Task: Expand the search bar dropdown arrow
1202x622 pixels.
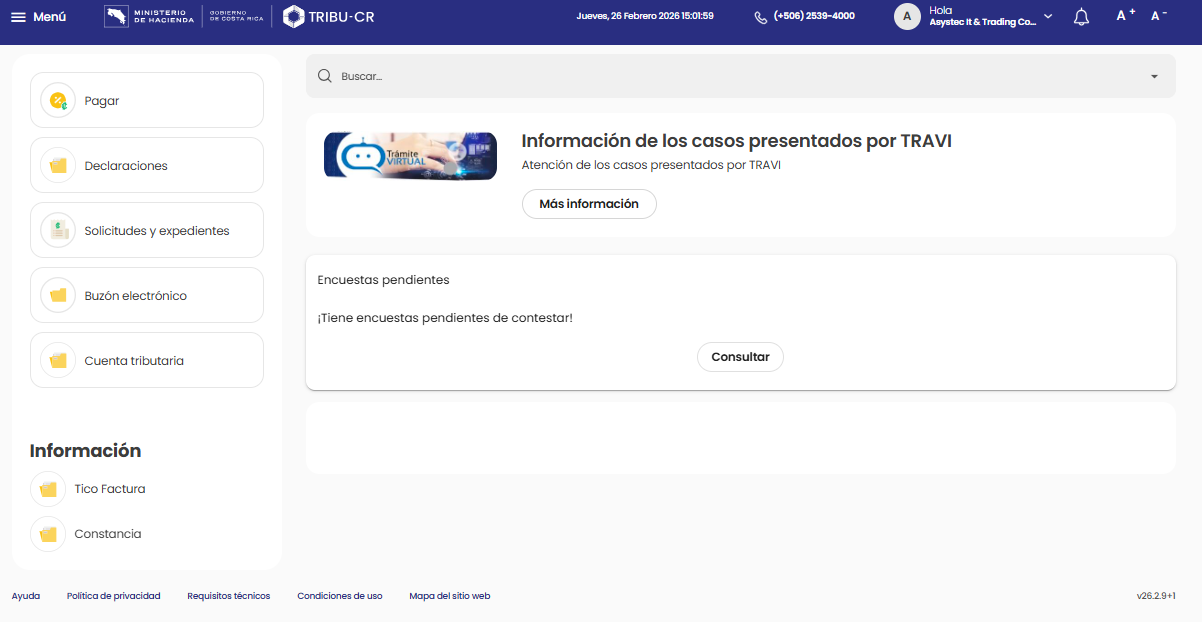Action: click(1154, 77)
